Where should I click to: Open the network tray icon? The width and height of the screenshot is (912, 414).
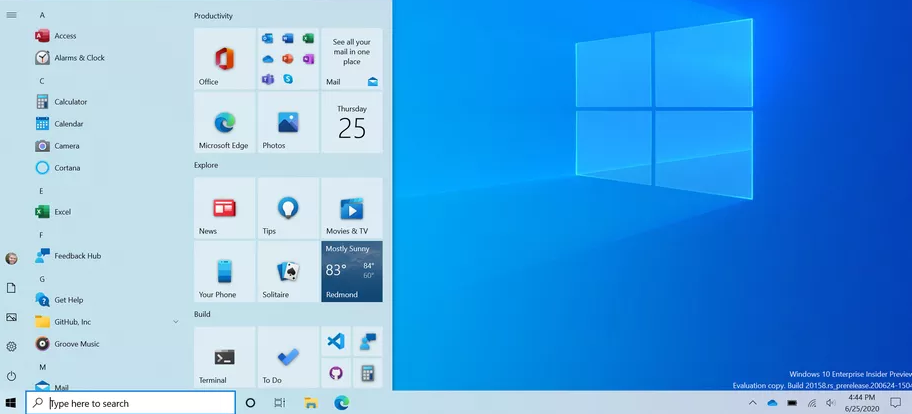(812, 402)
